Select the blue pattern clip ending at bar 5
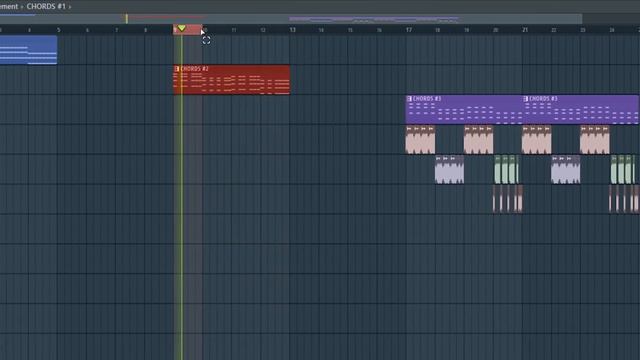 29,50
